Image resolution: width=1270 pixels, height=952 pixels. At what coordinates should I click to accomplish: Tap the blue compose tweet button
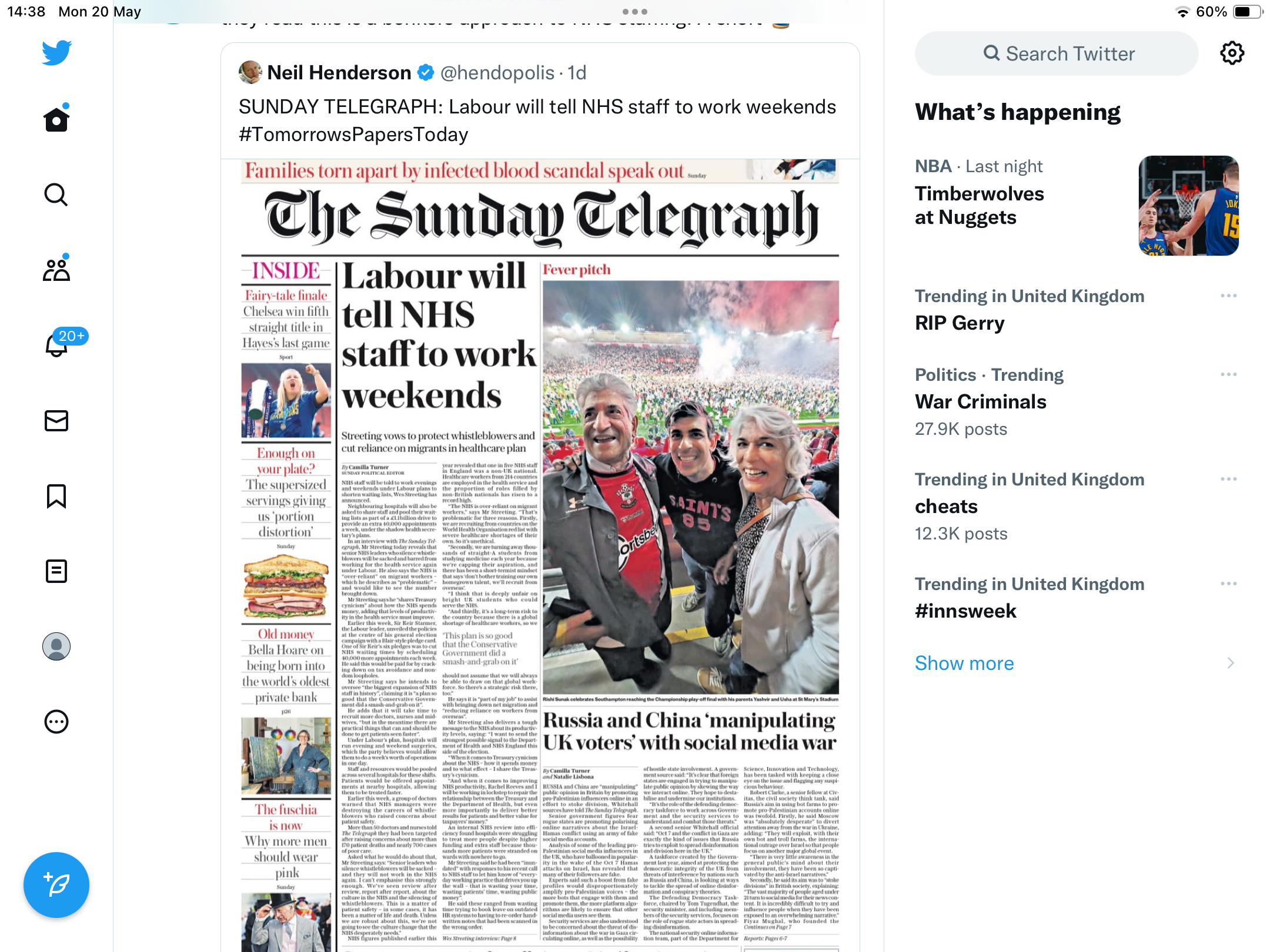pyautogui.click(x=56, y=885)
